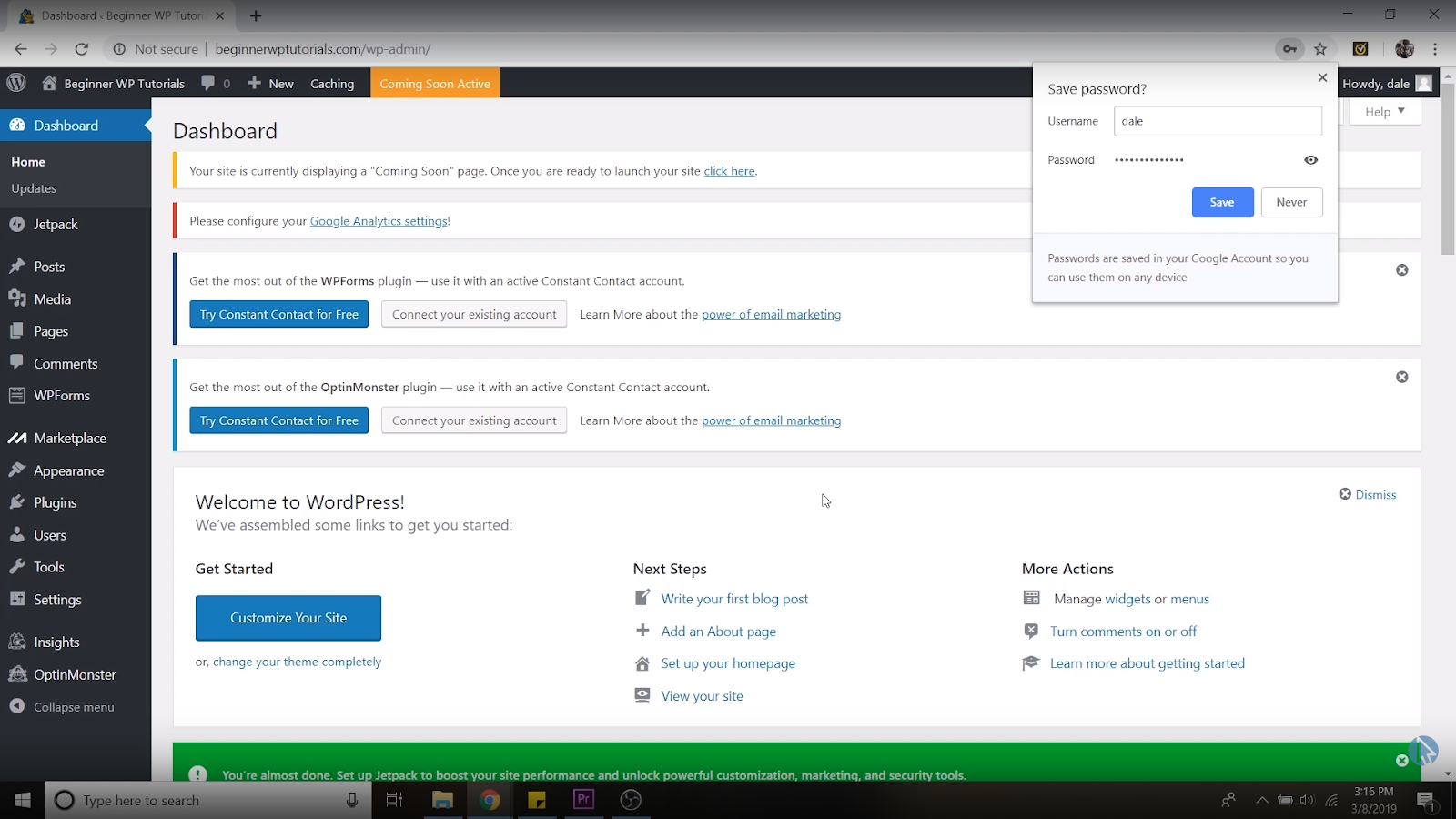Viewport: 1456px width, 819px height.
Task: Click the password key icon in address bar
Action: point(1289,49)
